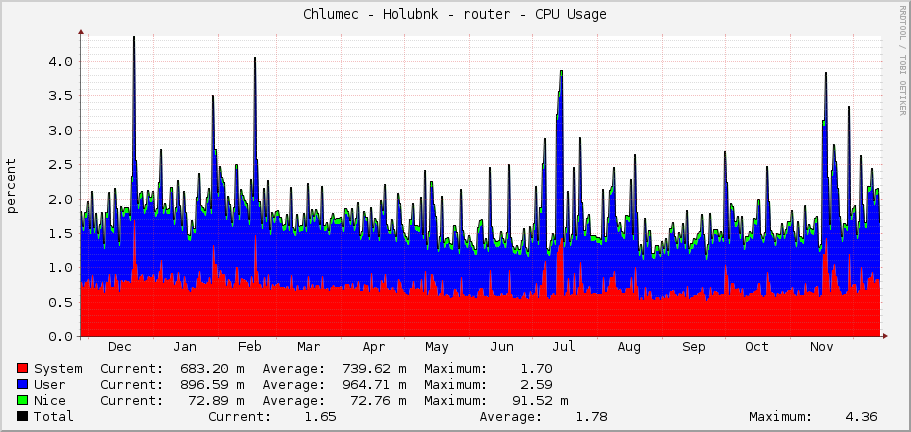Select the Nov label on time axis
The height and width of the screenshot is (432, 911).
822,347
